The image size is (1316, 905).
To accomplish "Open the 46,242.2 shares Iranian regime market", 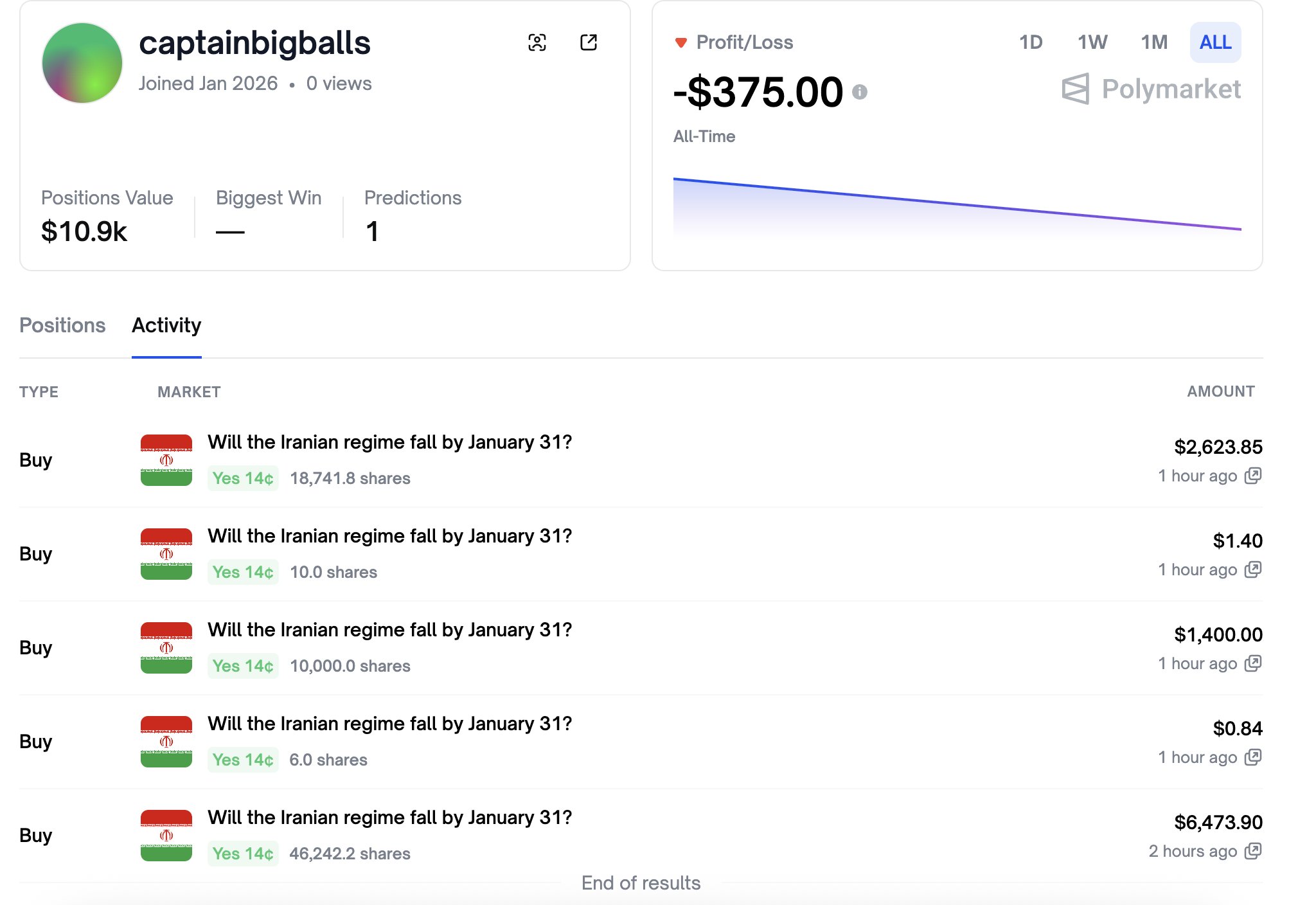I will tap(389, 818).
